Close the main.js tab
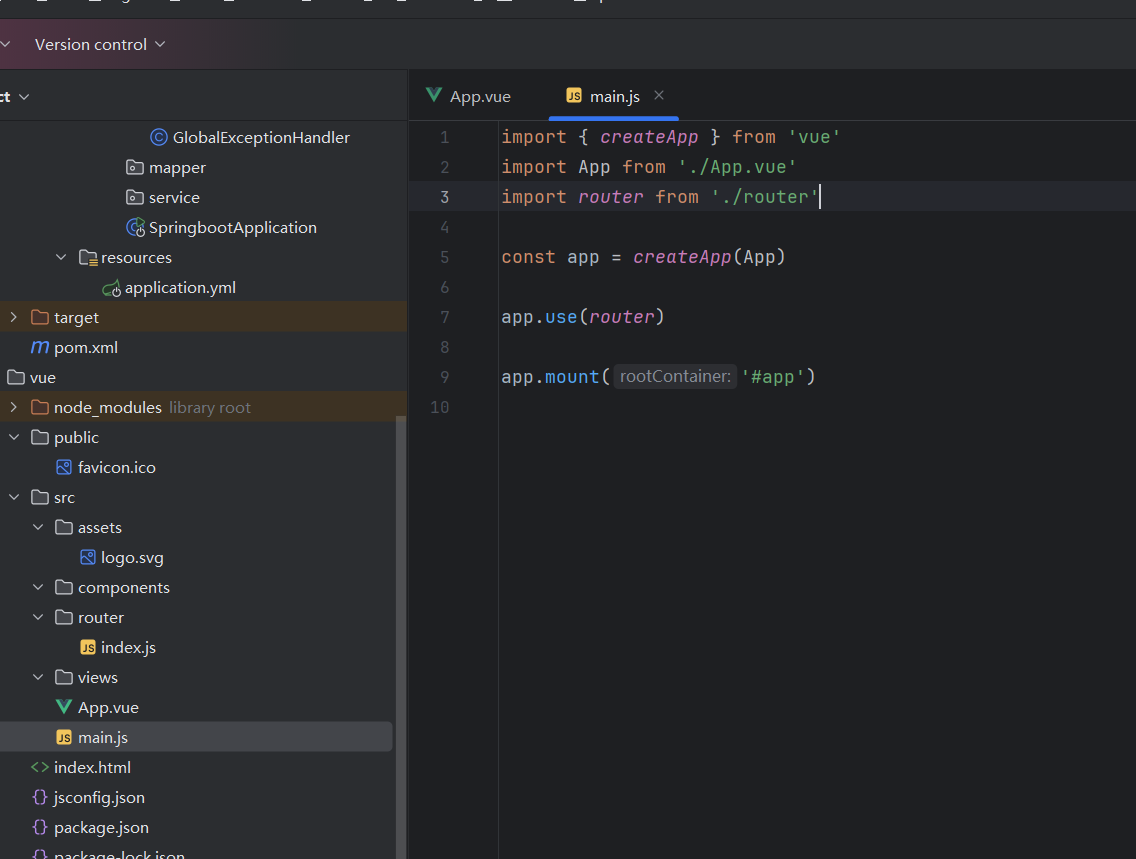Viewport: 1136px width, 859px height. pyautogui.click(x=657, y=96)
